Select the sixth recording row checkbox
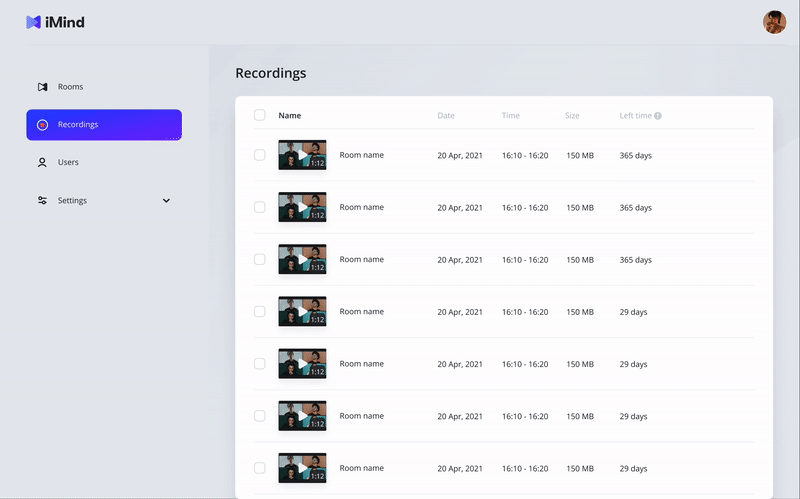This screenshot has width=800, height=499. point(260,416)
